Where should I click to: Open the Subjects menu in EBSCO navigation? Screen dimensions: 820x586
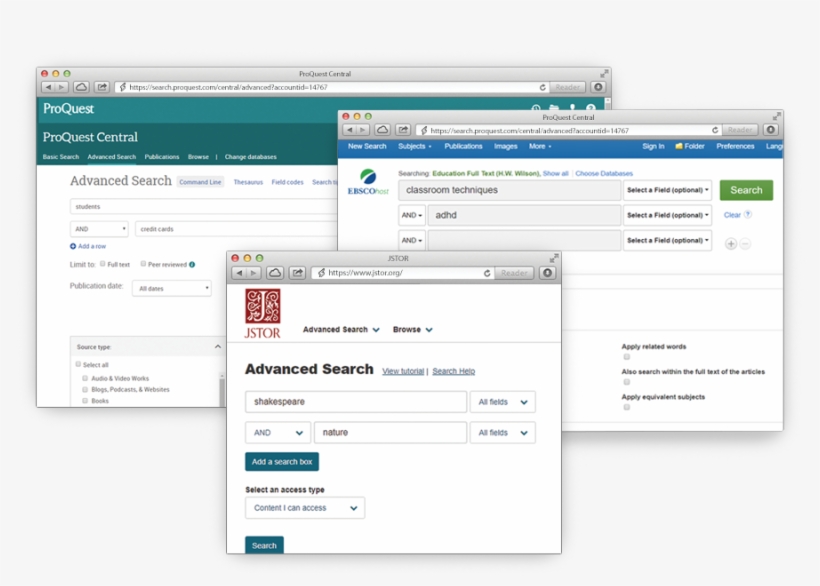[414, 145]
